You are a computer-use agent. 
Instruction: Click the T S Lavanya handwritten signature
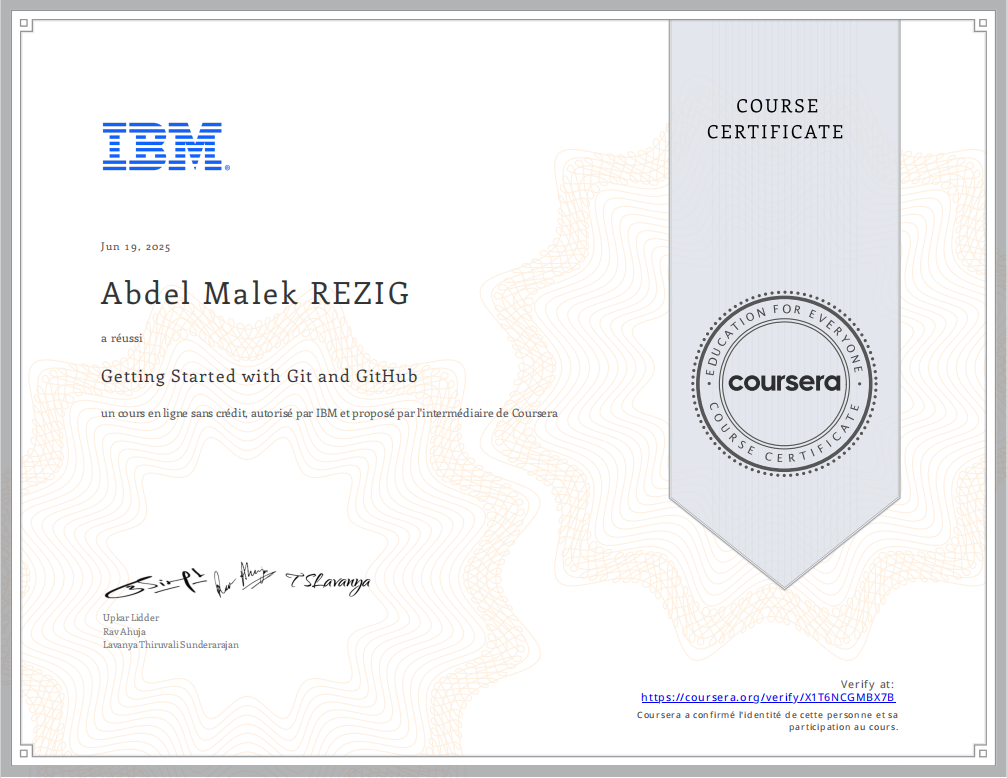[327, 582]
